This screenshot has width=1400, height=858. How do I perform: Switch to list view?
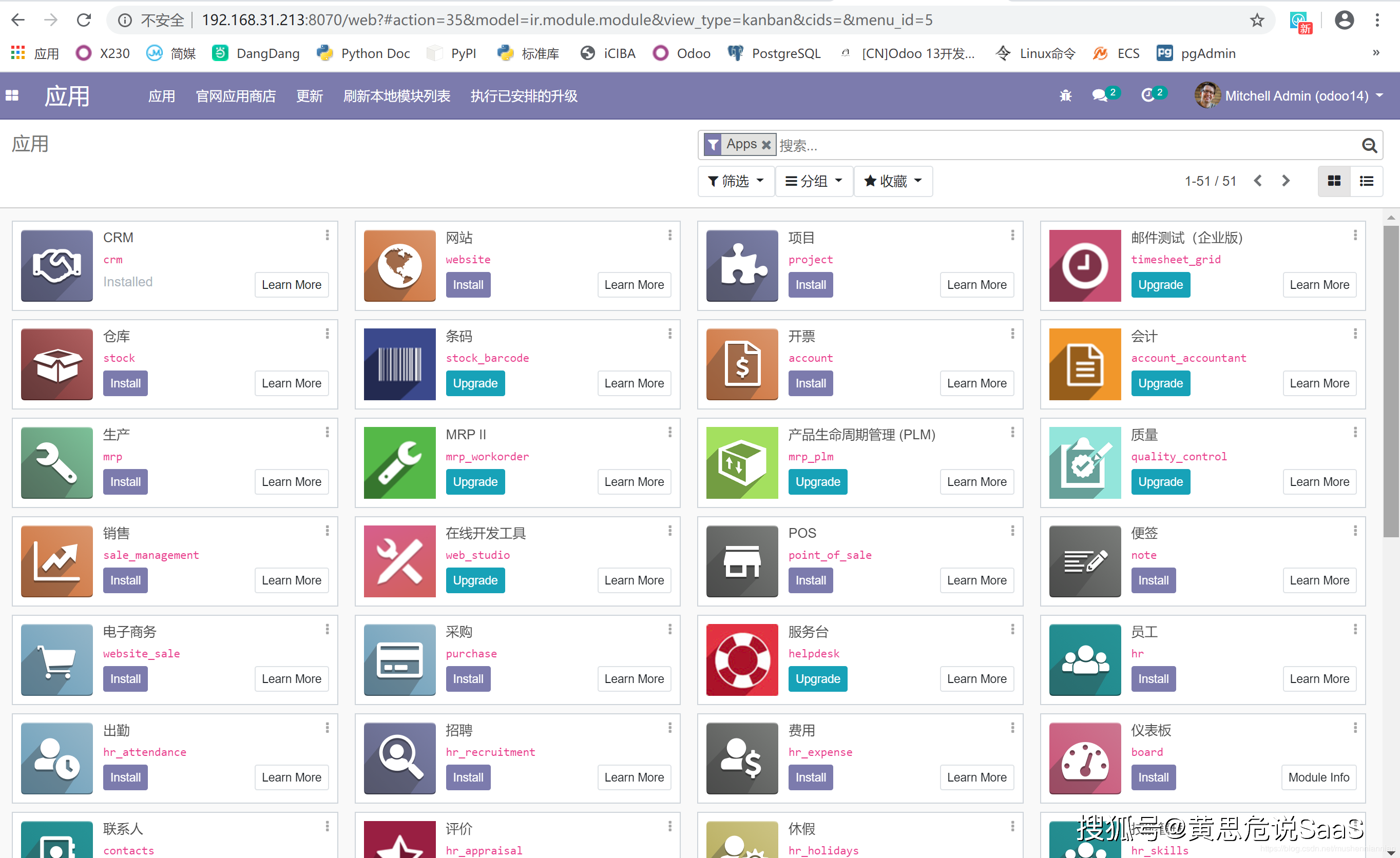pos(1366,181)
